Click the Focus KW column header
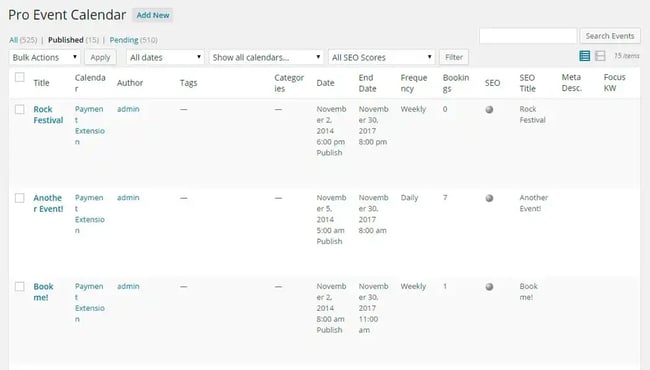The height and width of the screenshot is (370, 650). pos(614,82)
